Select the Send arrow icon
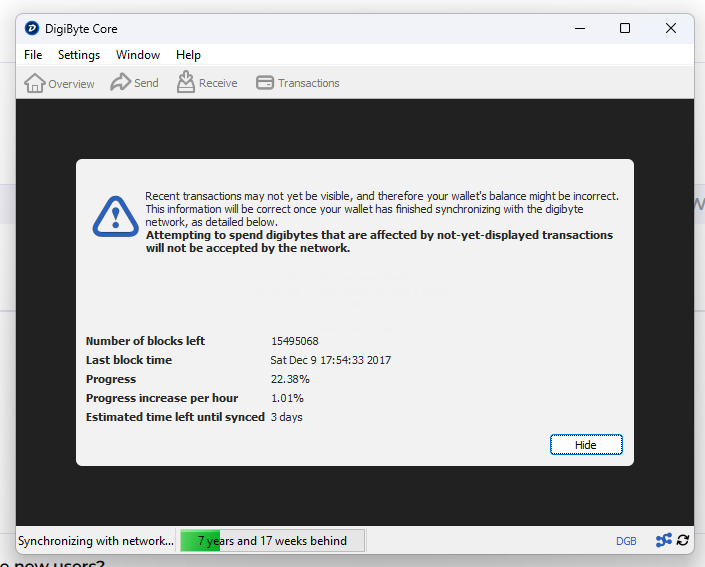 [120, 82]
